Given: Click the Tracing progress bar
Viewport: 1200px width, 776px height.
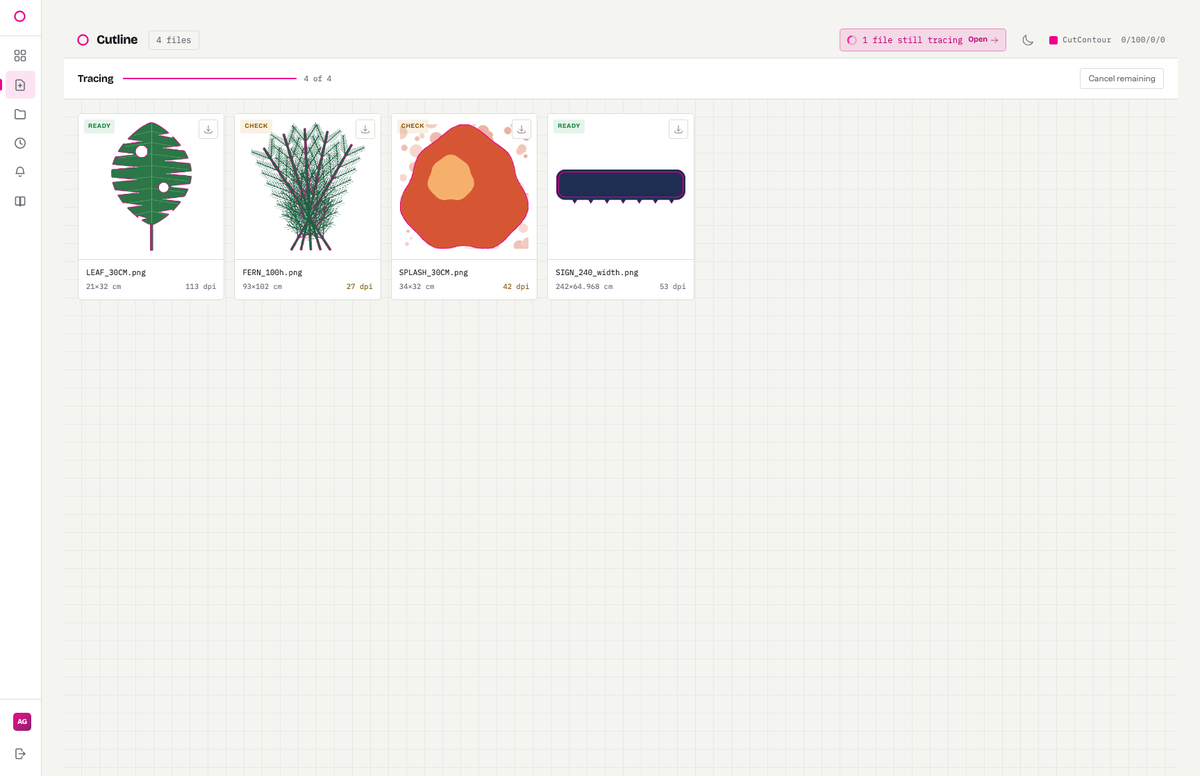Looking at the screenshot, I should tap(209, 78).
